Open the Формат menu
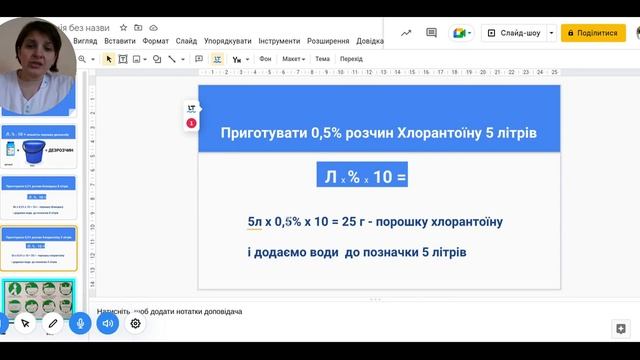640x360 pixels. click(156, 41)
